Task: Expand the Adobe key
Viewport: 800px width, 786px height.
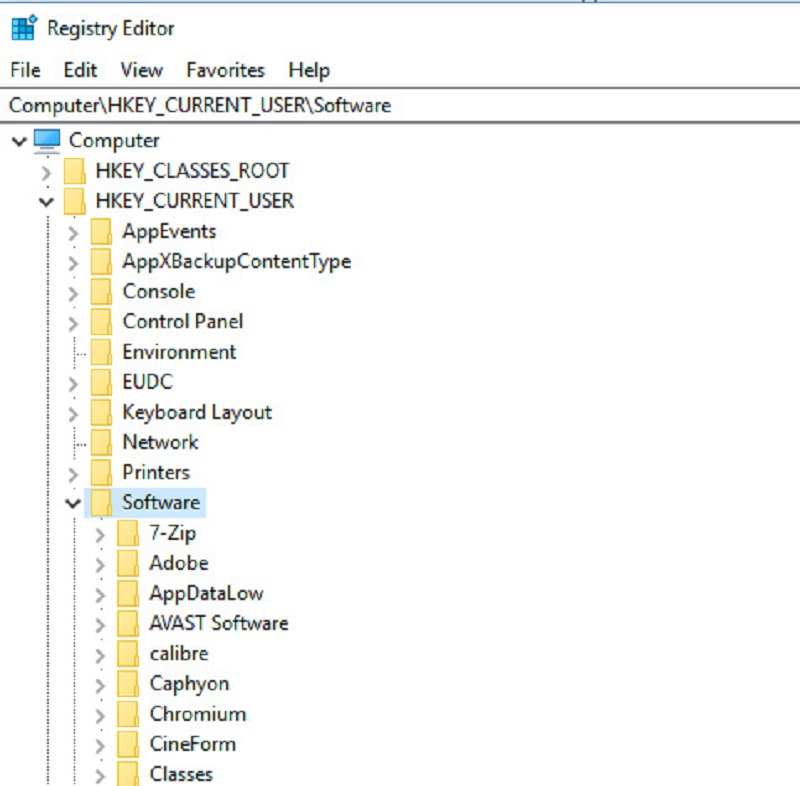Action: [100, 565]
